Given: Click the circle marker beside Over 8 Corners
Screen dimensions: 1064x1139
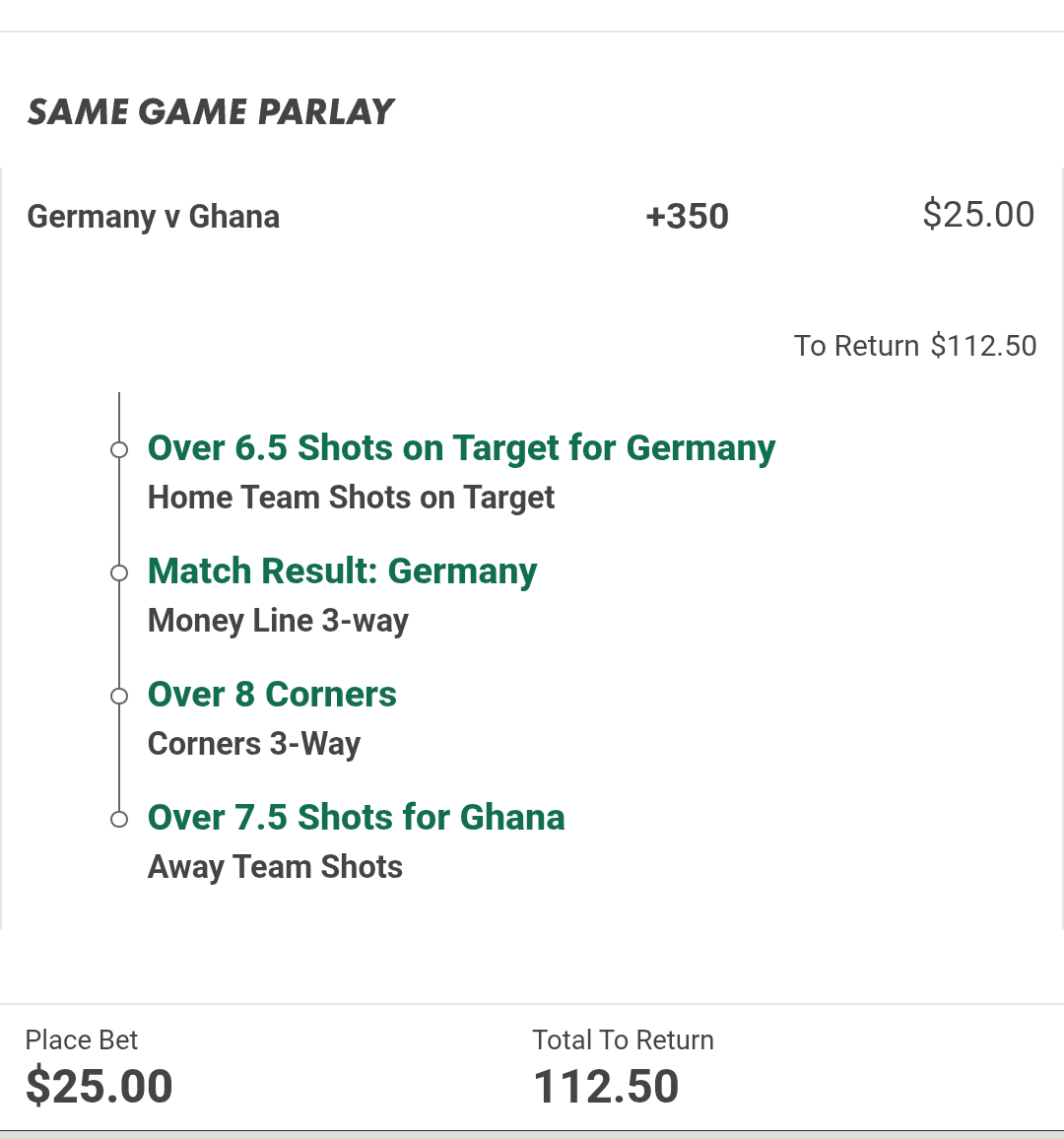Looking at the screenshot, I should [119, 697].
